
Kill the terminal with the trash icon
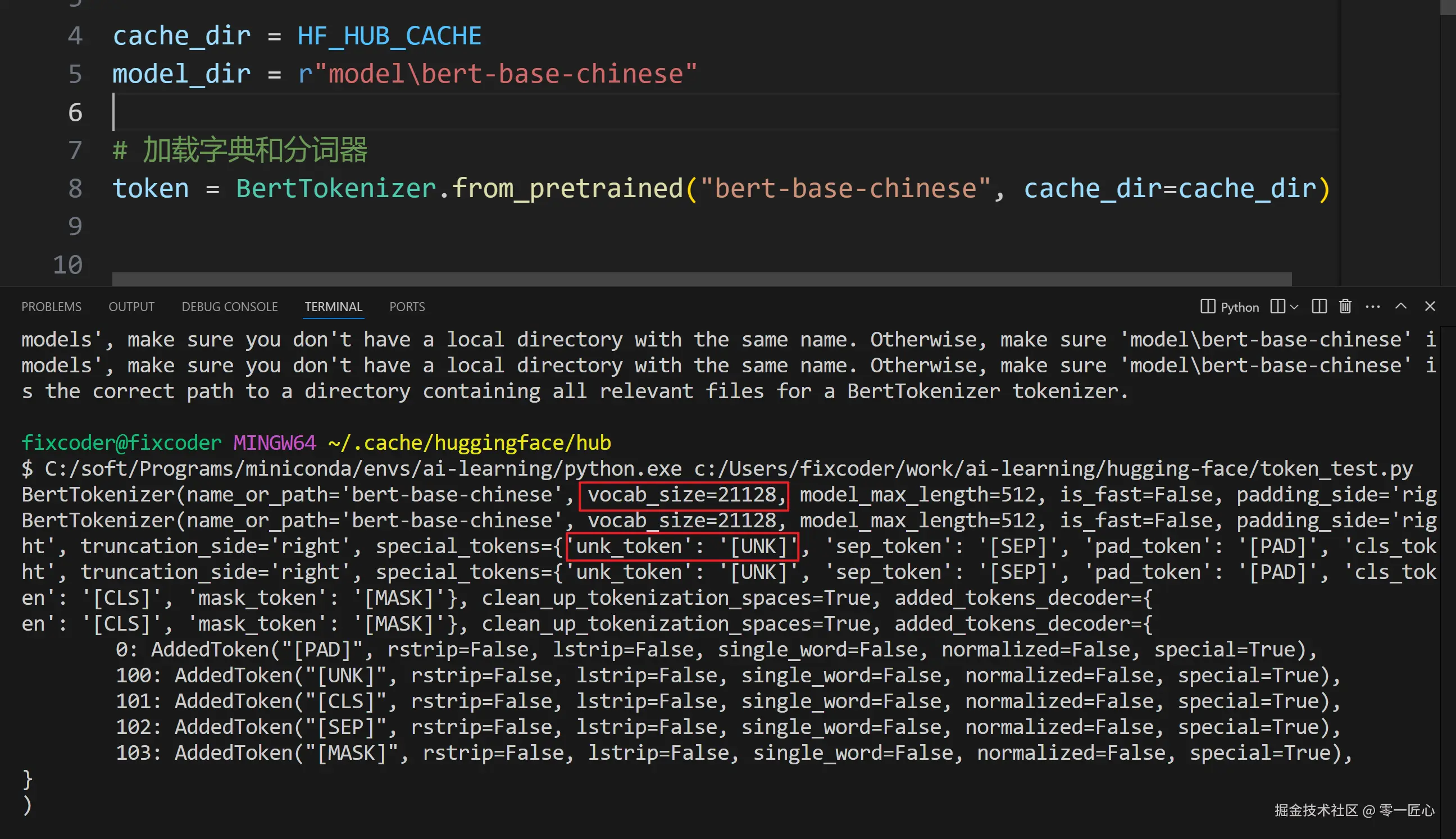tap(1345, 306)
